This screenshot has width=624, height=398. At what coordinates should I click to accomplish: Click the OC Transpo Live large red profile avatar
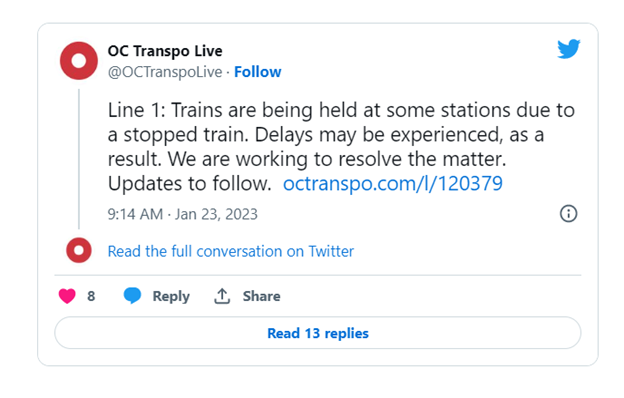click(79, 61)
